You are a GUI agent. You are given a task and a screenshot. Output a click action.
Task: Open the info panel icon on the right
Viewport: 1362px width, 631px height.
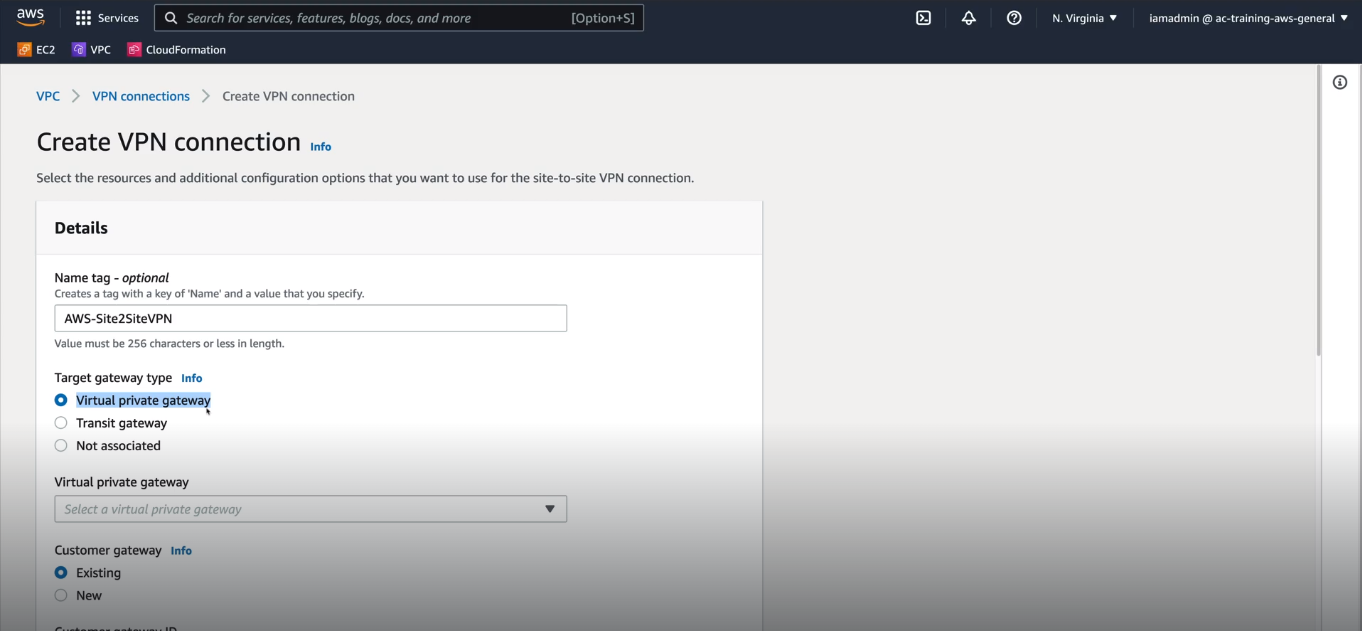pyautogui.click(x=1340, y=82)
